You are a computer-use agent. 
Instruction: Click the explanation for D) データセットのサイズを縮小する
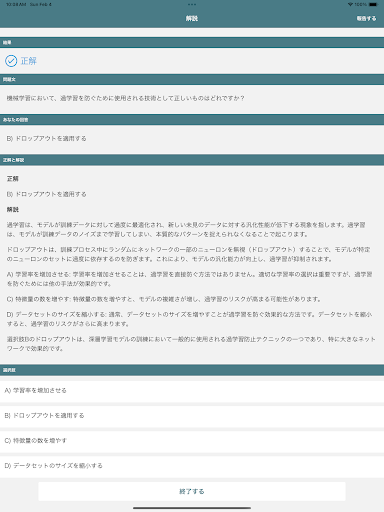[189, 319]
